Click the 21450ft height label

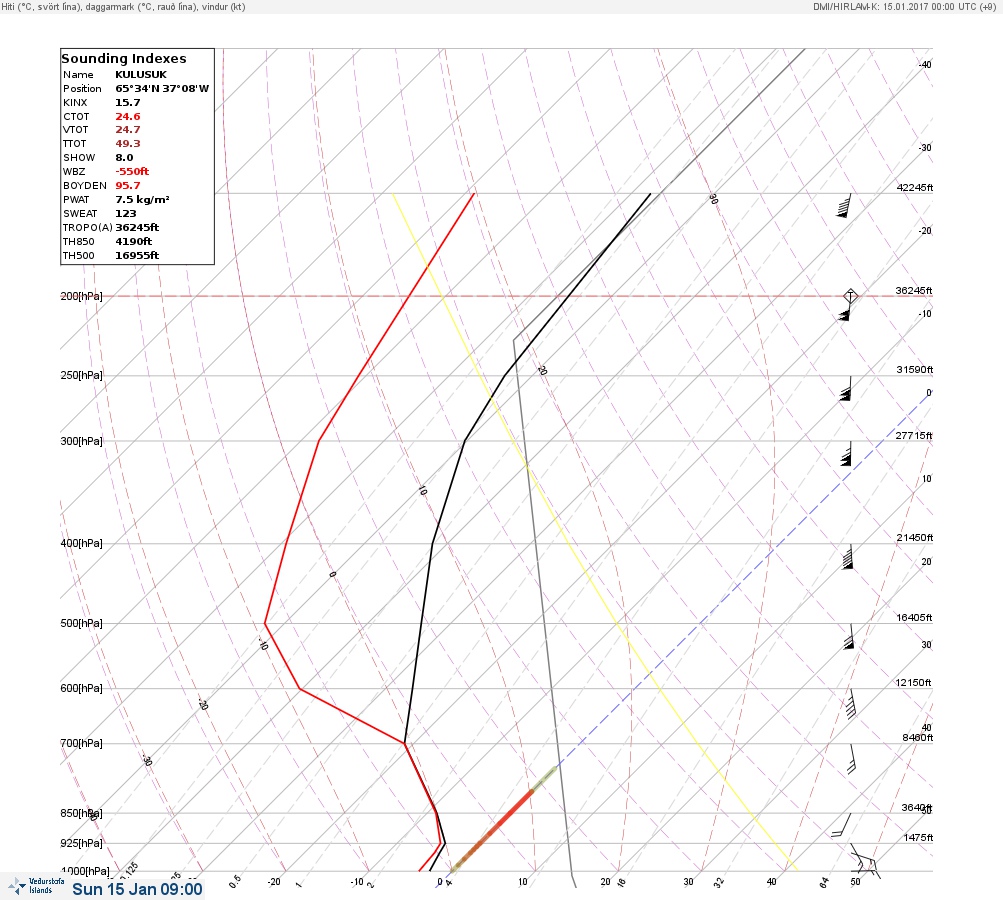point(915,537)
